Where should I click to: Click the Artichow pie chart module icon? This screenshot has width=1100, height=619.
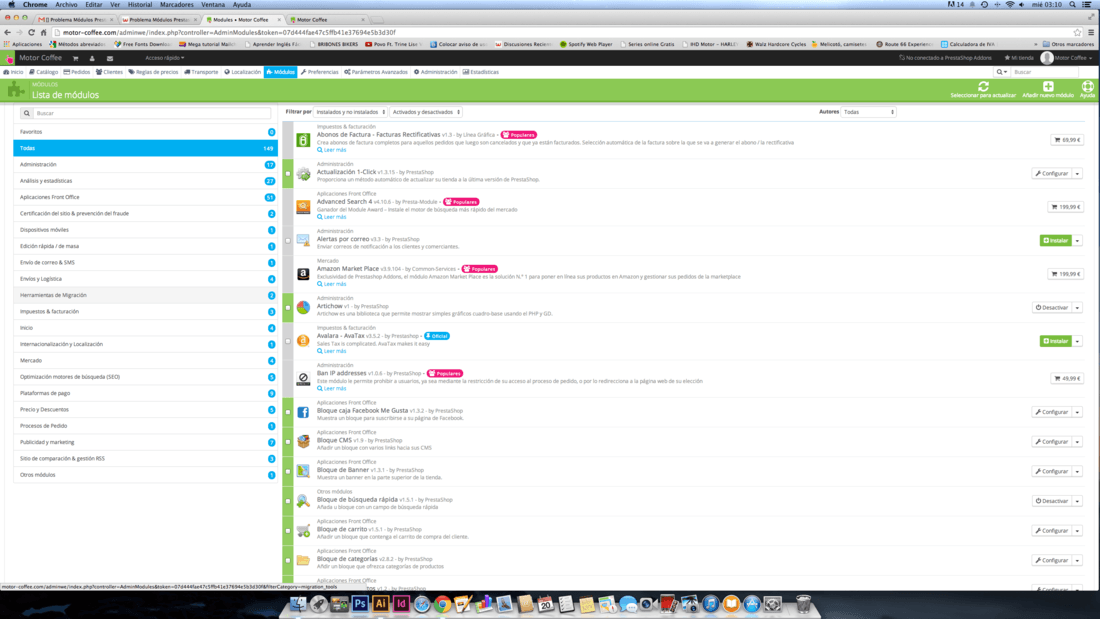click(303, 307)
